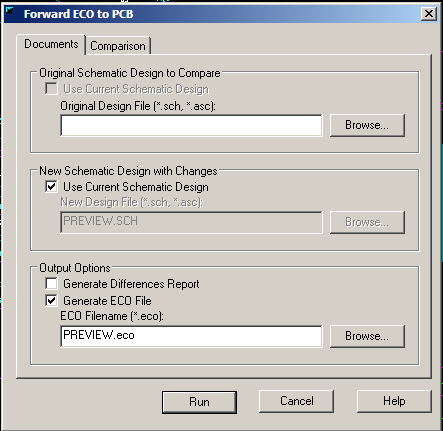Switch to the Comparison tab
This screenshot has width=443, height=431.
coord(118,46)
